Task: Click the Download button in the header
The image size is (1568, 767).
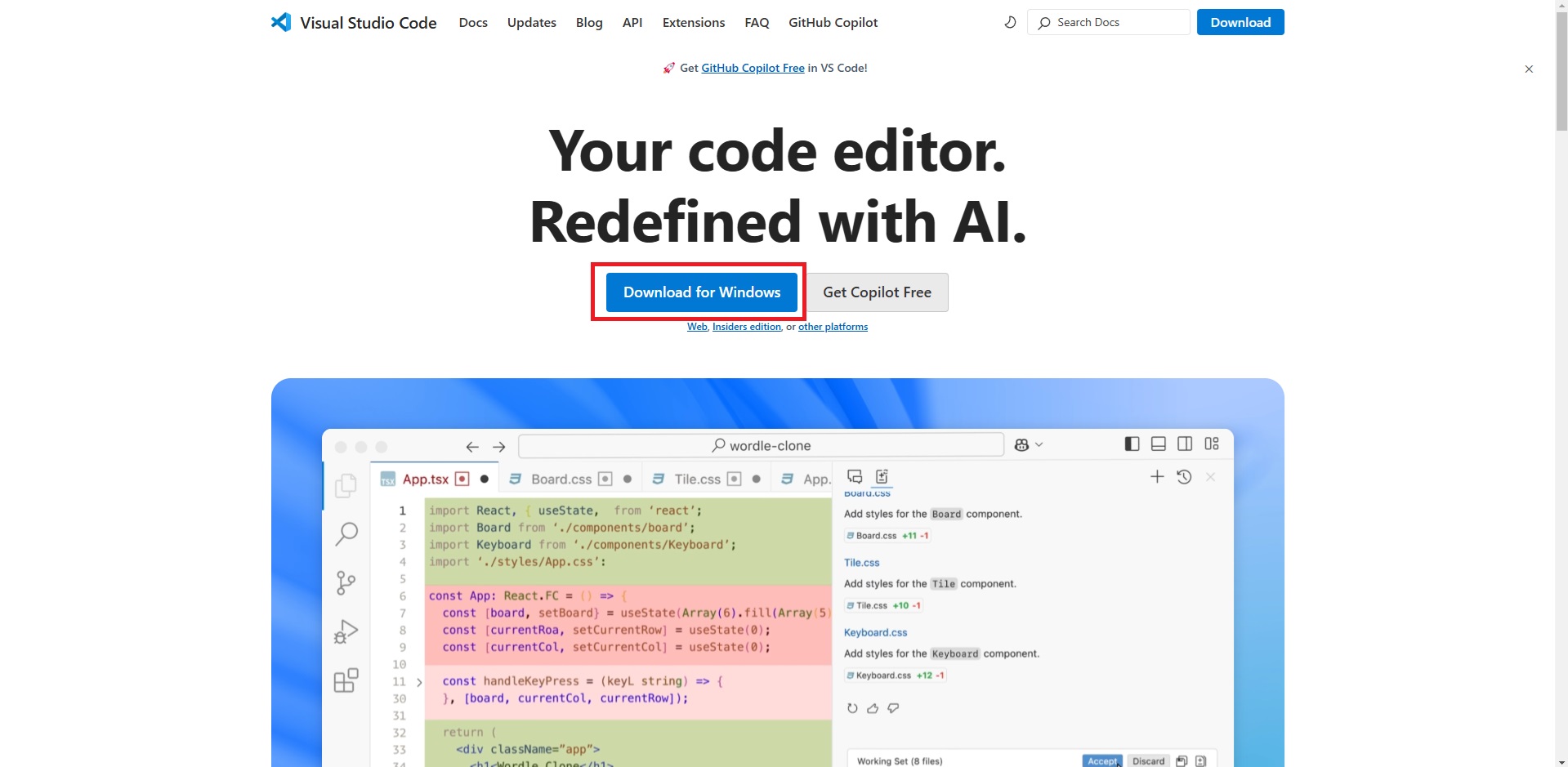Action: tap(1240, 22)
